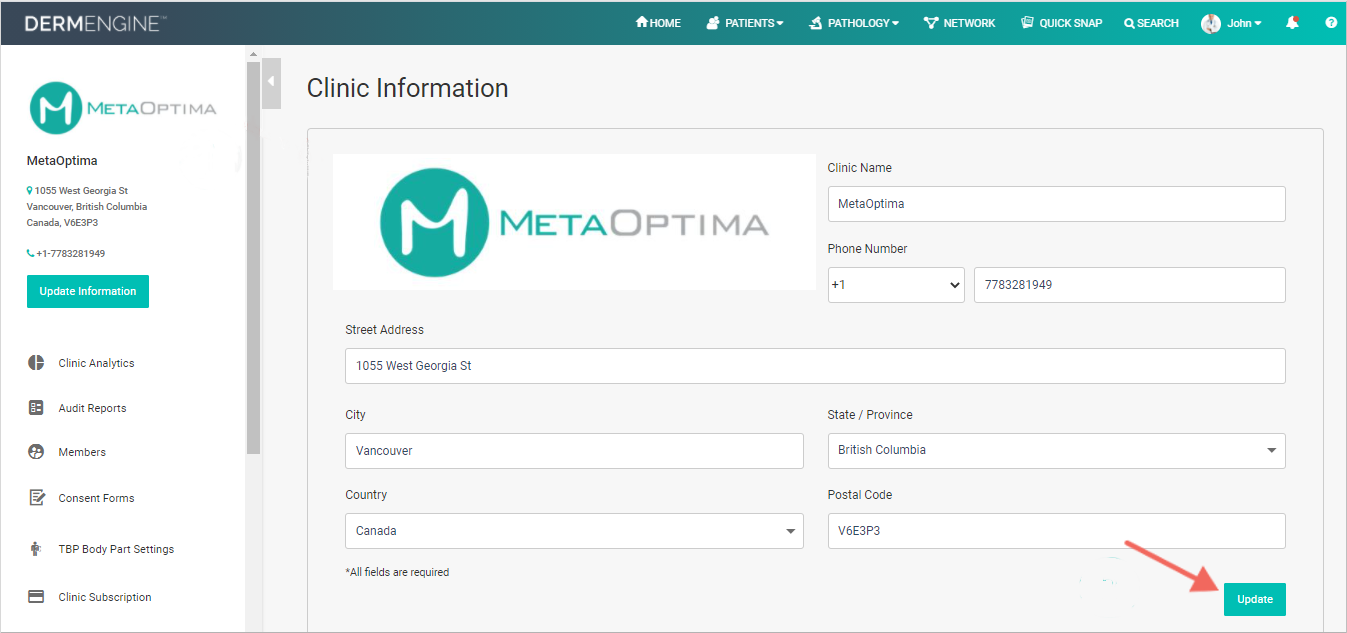Click the Street Address input field
This screenshot has height=633, width=1347.
click(x=815, y=366)
